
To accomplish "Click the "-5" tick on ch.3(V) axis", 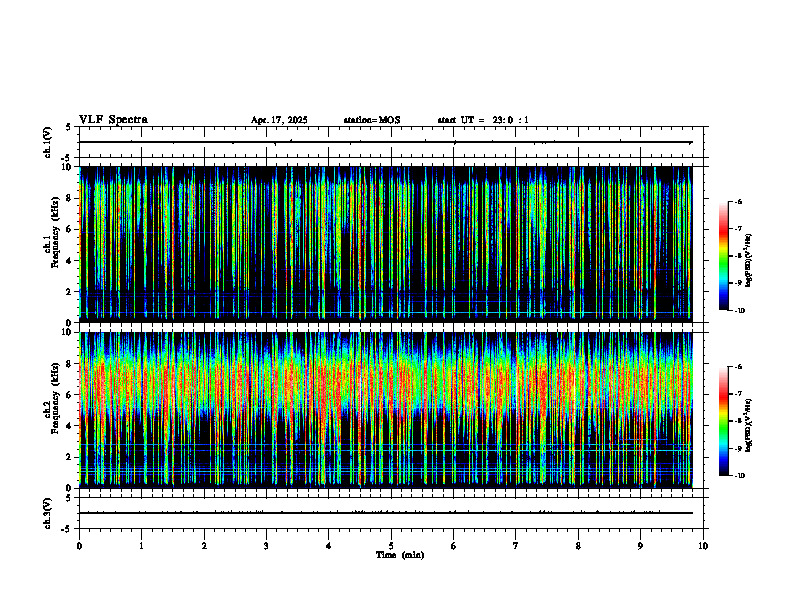I will coord(67,529).
